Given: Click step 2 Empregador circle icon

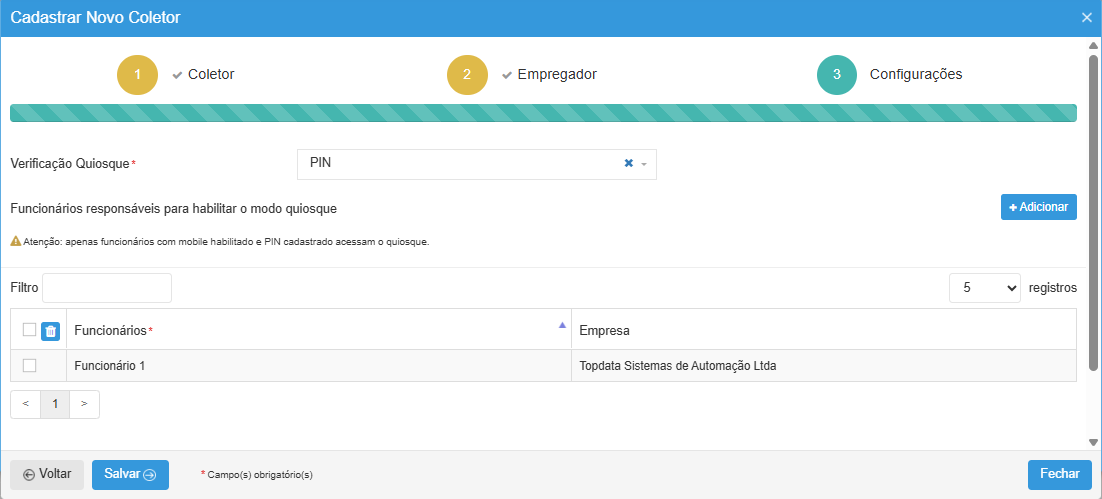Looking at the screenshot, I should (x=467, y=75).
